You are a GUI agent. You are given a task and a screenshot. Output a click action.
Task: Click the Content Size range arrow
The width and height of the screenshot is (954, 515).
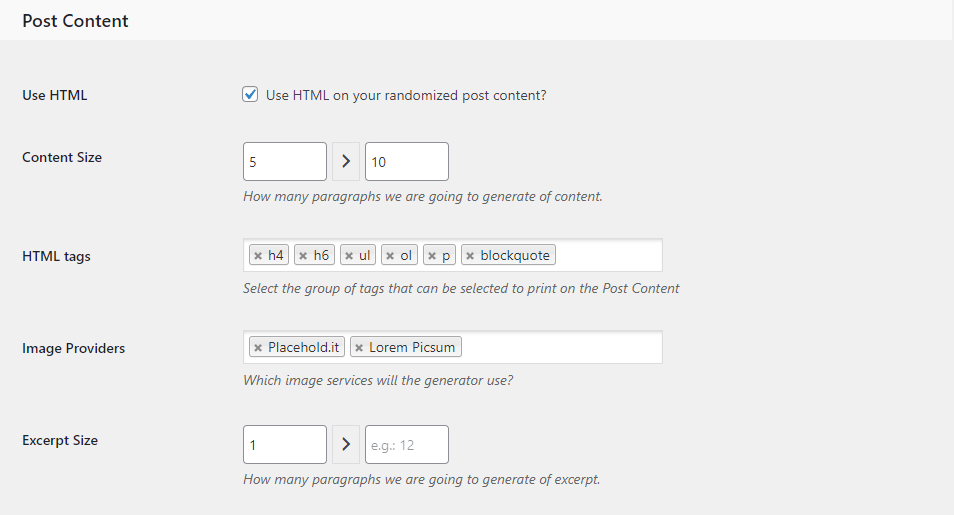click(346, 161)
